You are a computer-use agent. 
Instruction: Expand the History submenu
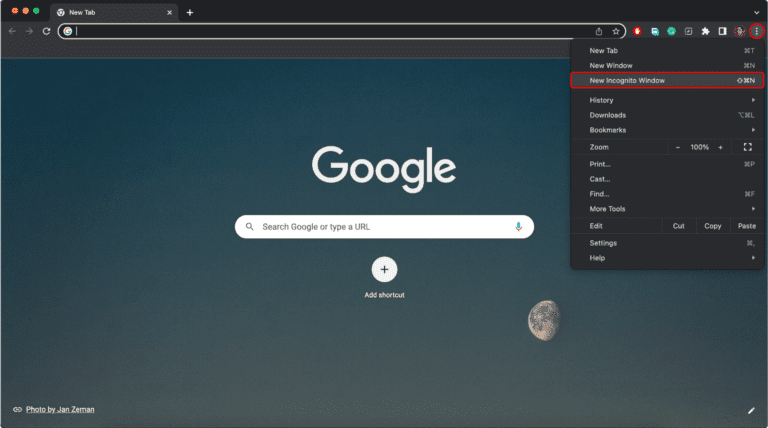tap(668, 100)
